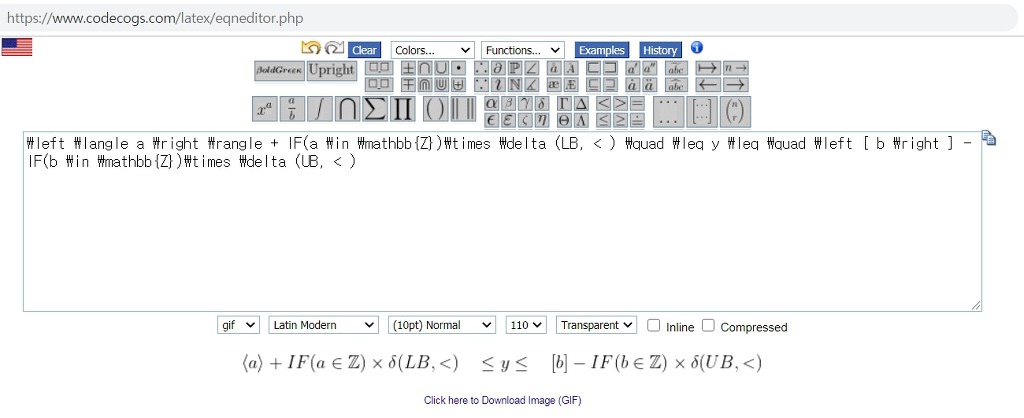Screen dimensions: 1024x418
Task: Insert the integral symbol
Action: (x=319, y=110)
